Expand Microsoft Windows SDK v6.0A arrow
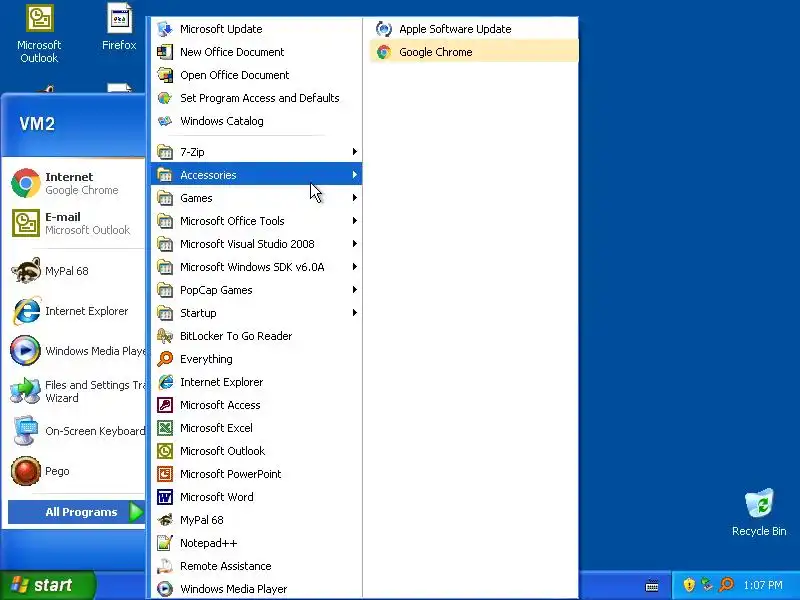This screenshot has width=800, height=600. pos(355,266)
